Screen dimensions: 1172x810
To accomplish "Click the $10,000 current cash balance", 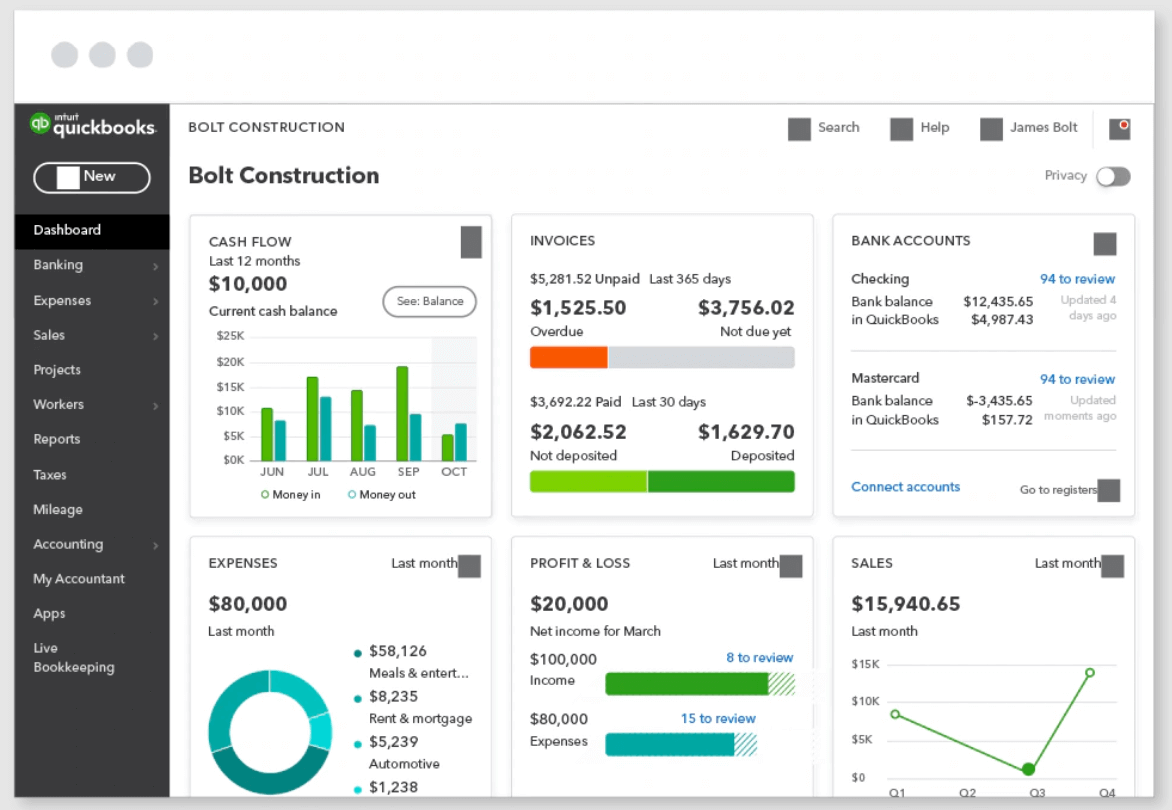I will [247, 284].
